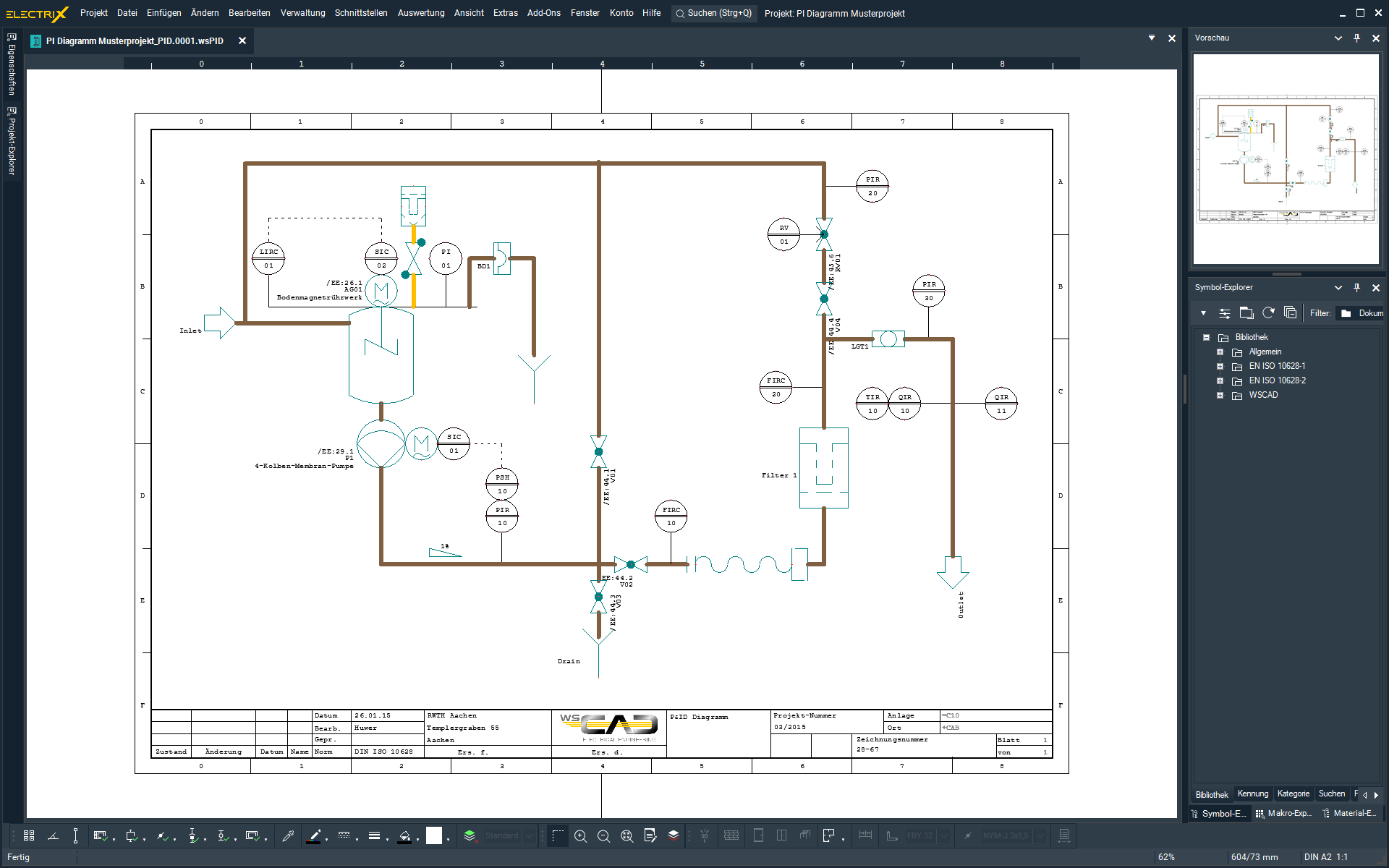Expand the EN ISO 10628-1 folder
This screenshot has height=868, width=1389.
[x=1220, y=367]
